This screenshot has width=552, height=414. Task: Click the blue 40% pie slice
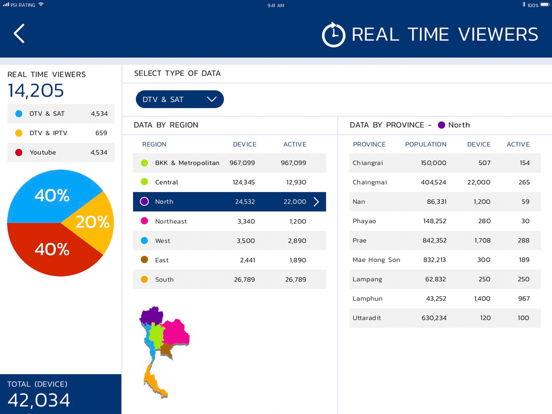point(52,195)
